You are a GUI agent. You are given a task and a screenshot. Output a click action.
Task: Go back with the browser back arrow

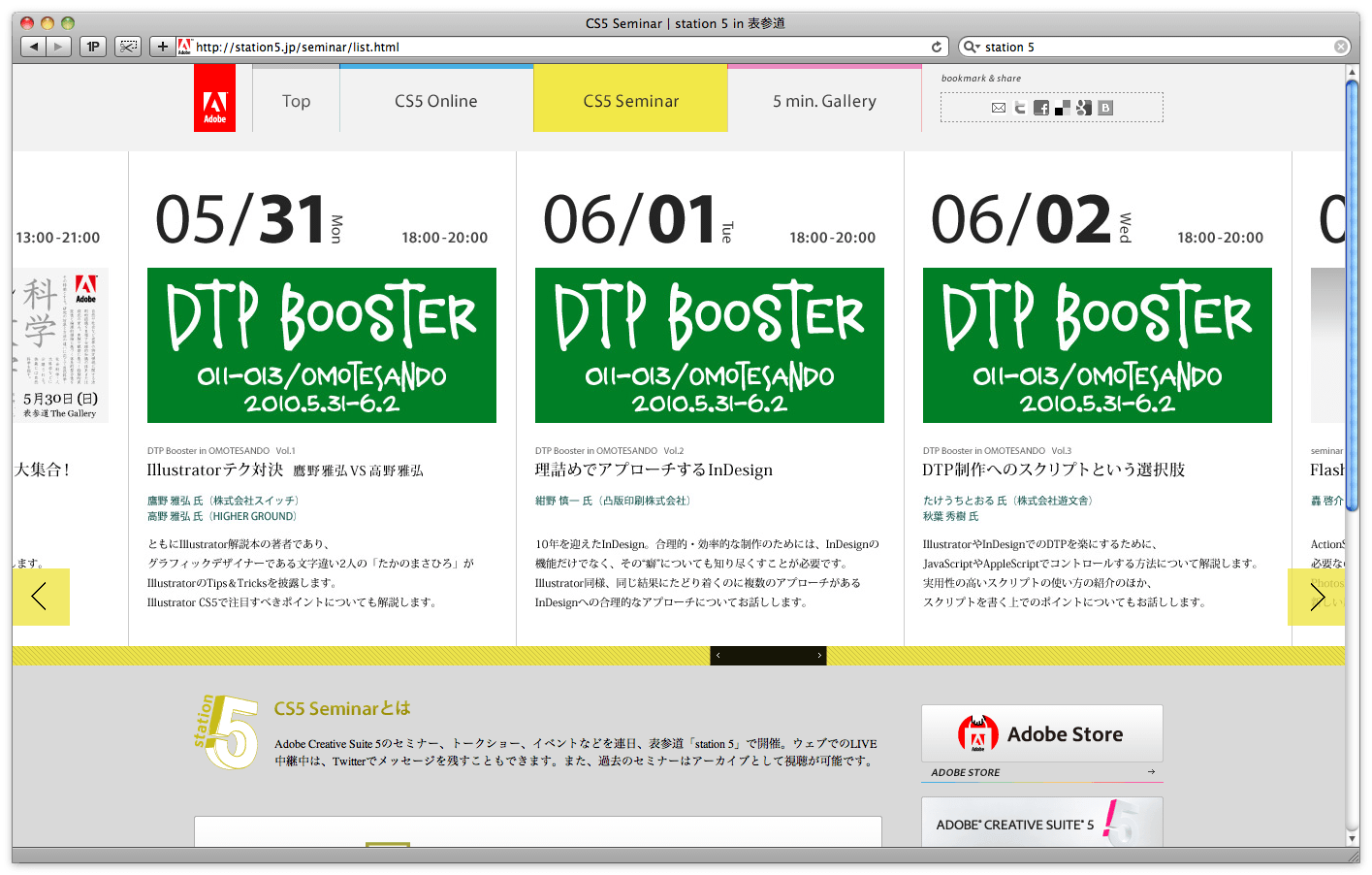[x=34, y=47]
